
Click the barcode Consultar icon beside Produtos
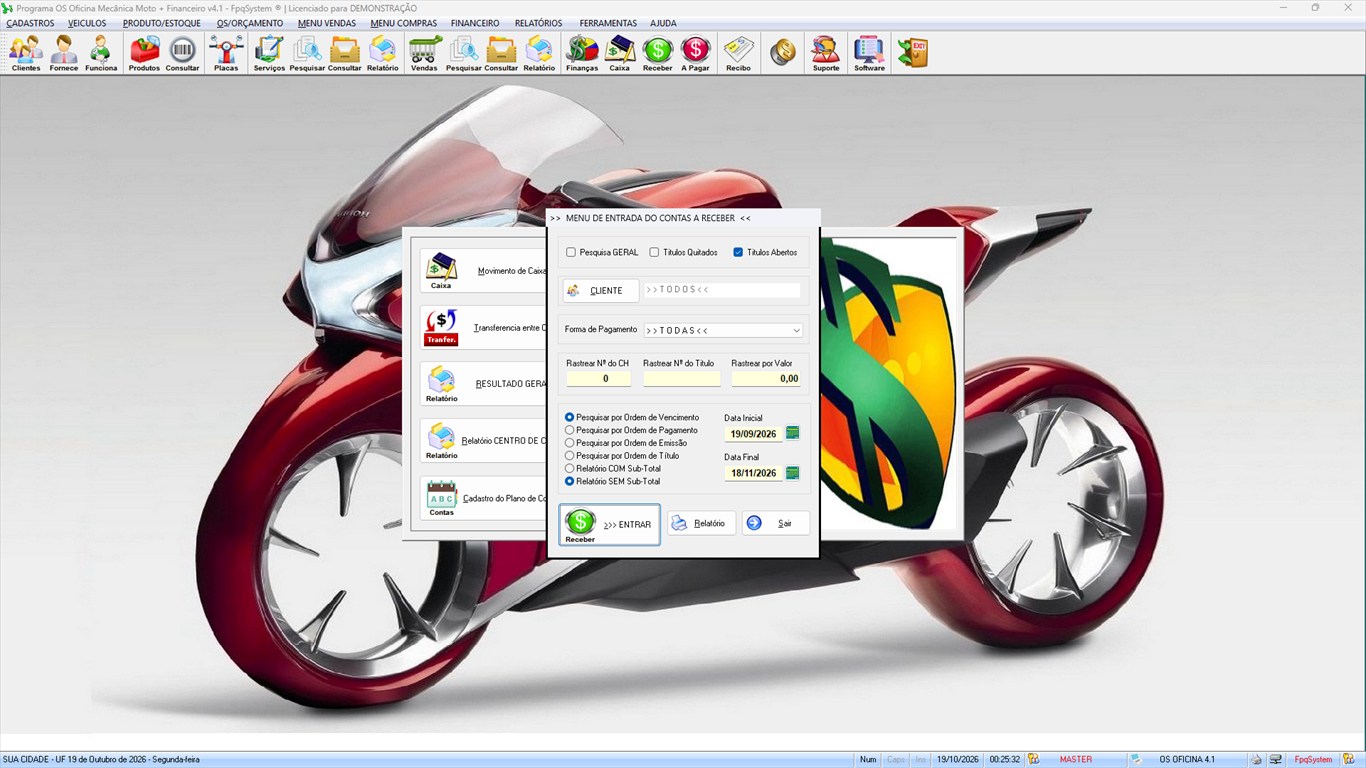[182, 53]
